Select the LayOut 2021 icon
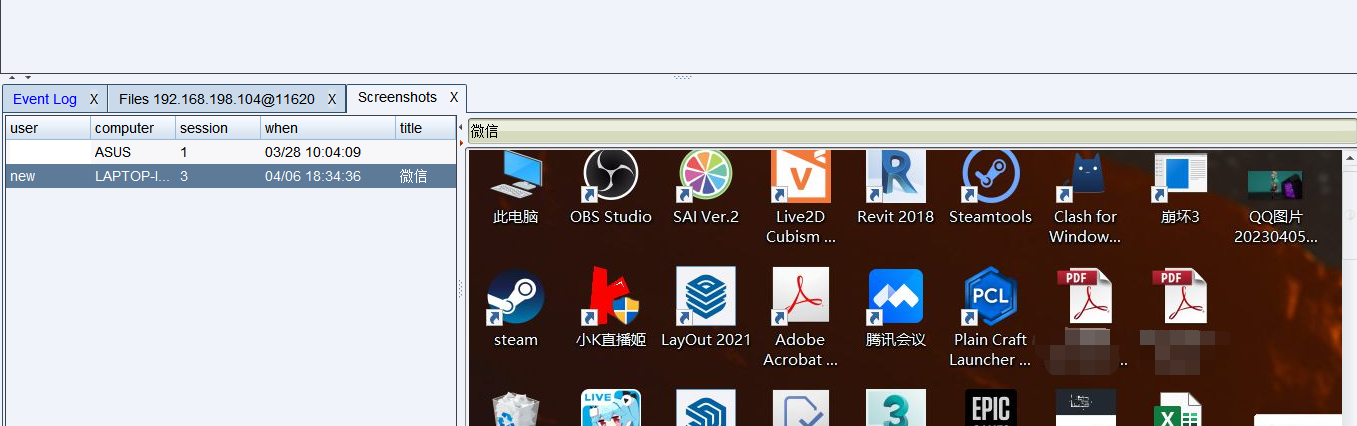Screen dimensions: 1357x426 705,297
